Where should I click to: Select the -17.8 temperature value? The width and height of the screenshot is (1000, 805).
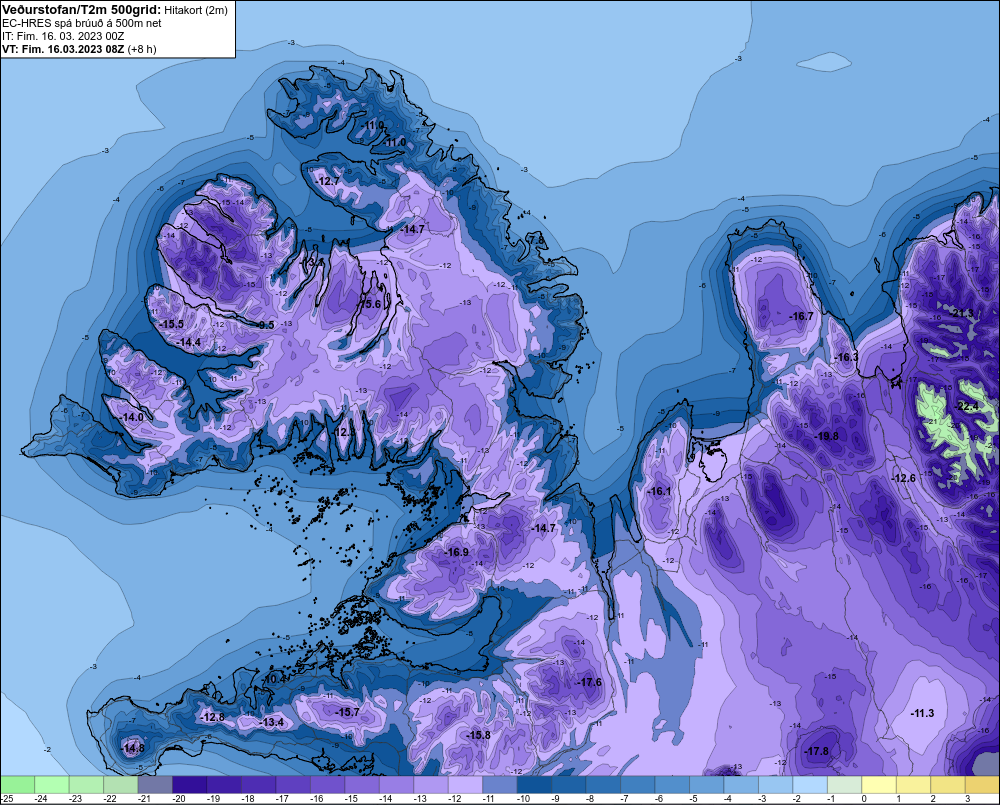pyautogui.click(x=816, y=751)
